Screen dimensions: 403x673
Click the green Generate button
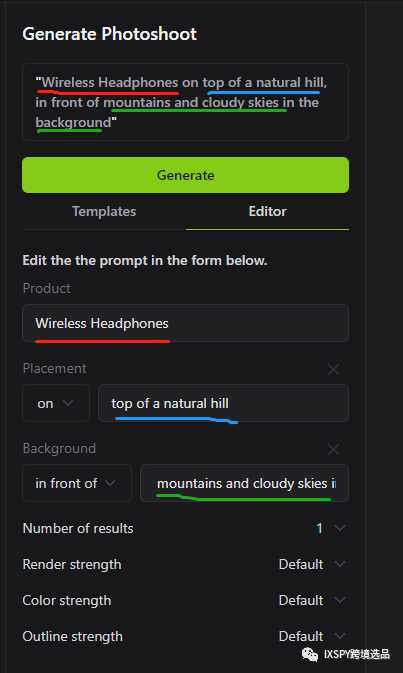point(185,175)
